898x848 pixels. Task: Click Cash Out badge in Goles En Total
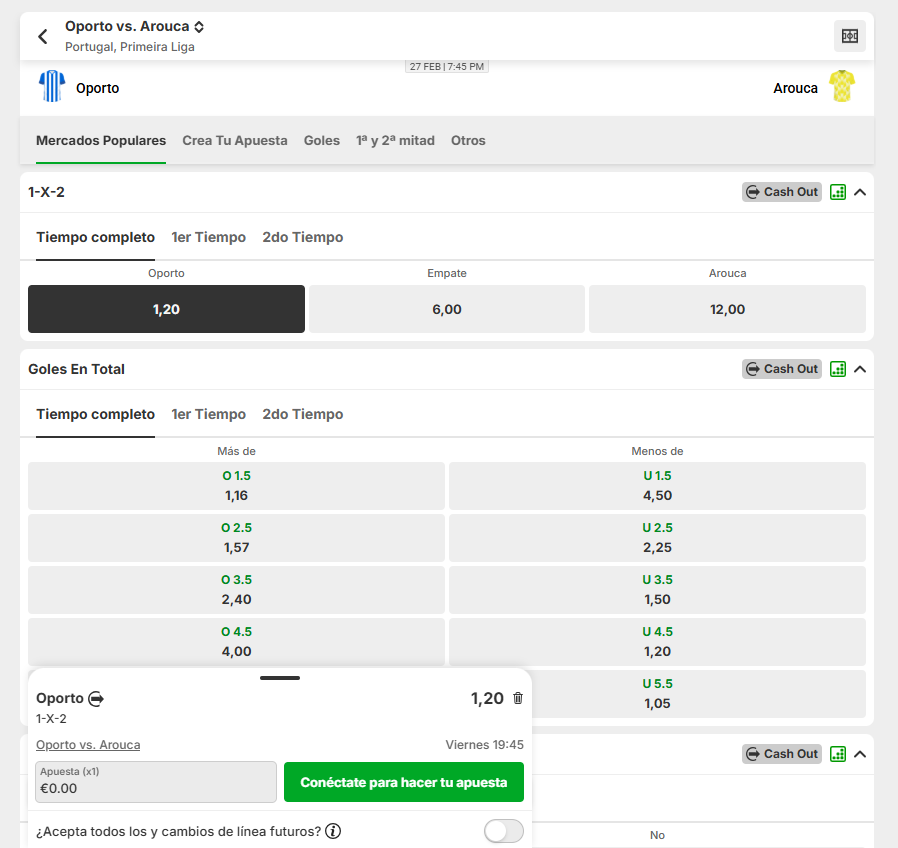pyautogui.click(x=781, y=369)
